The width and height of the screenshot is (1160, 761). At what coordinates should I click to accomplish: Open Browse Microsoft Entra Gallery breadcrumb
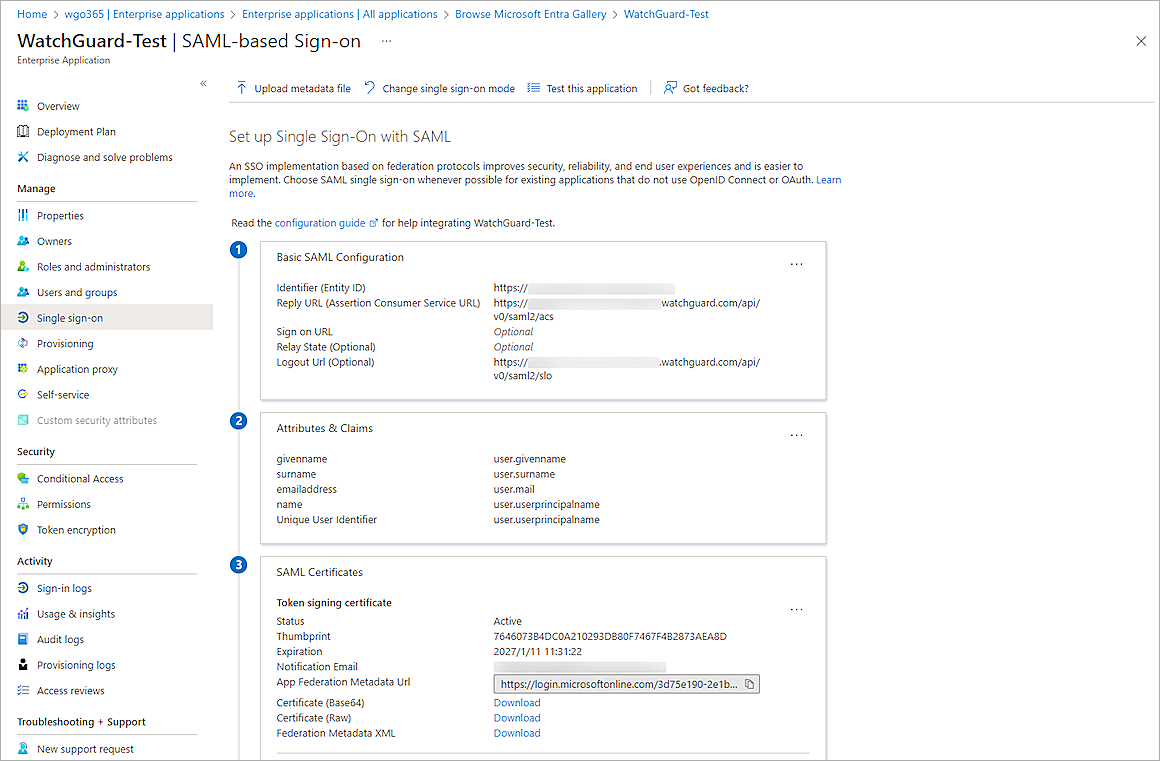pos(530,13)
